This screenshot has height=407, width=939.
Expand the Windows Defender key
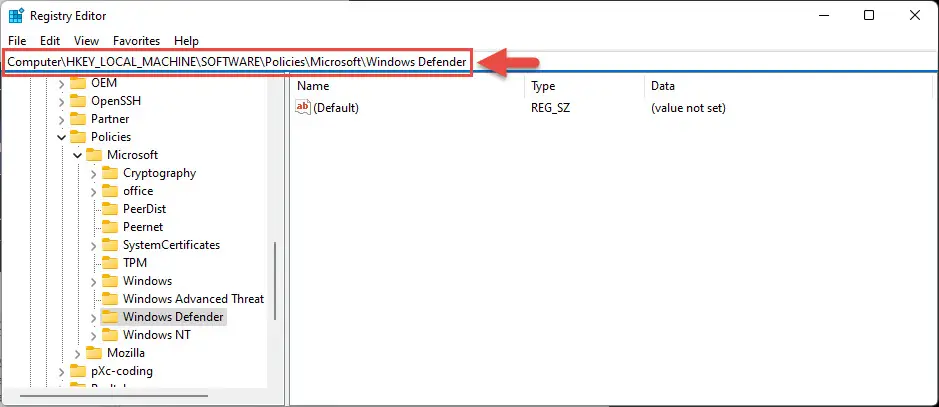click(93, 317)
